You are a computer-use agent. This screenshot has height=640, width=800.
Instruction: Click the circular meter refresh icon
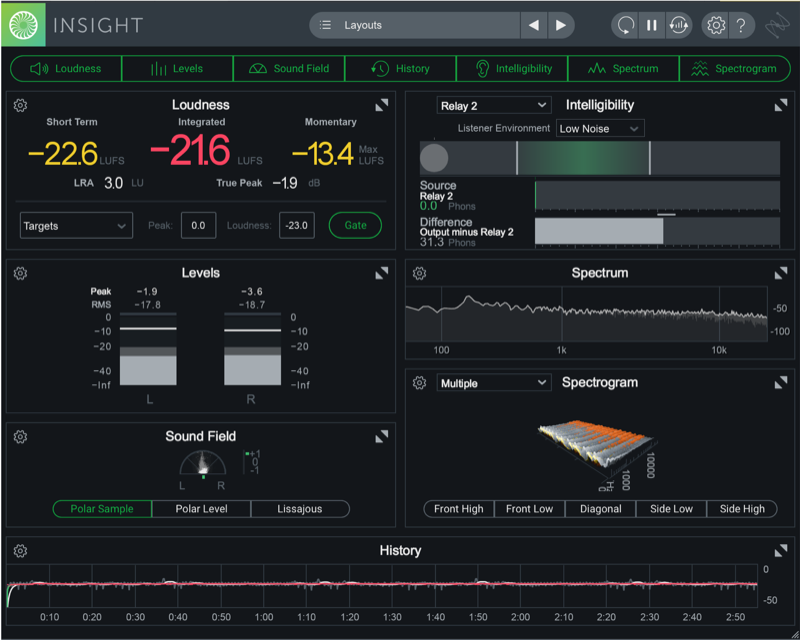[679, 25]
